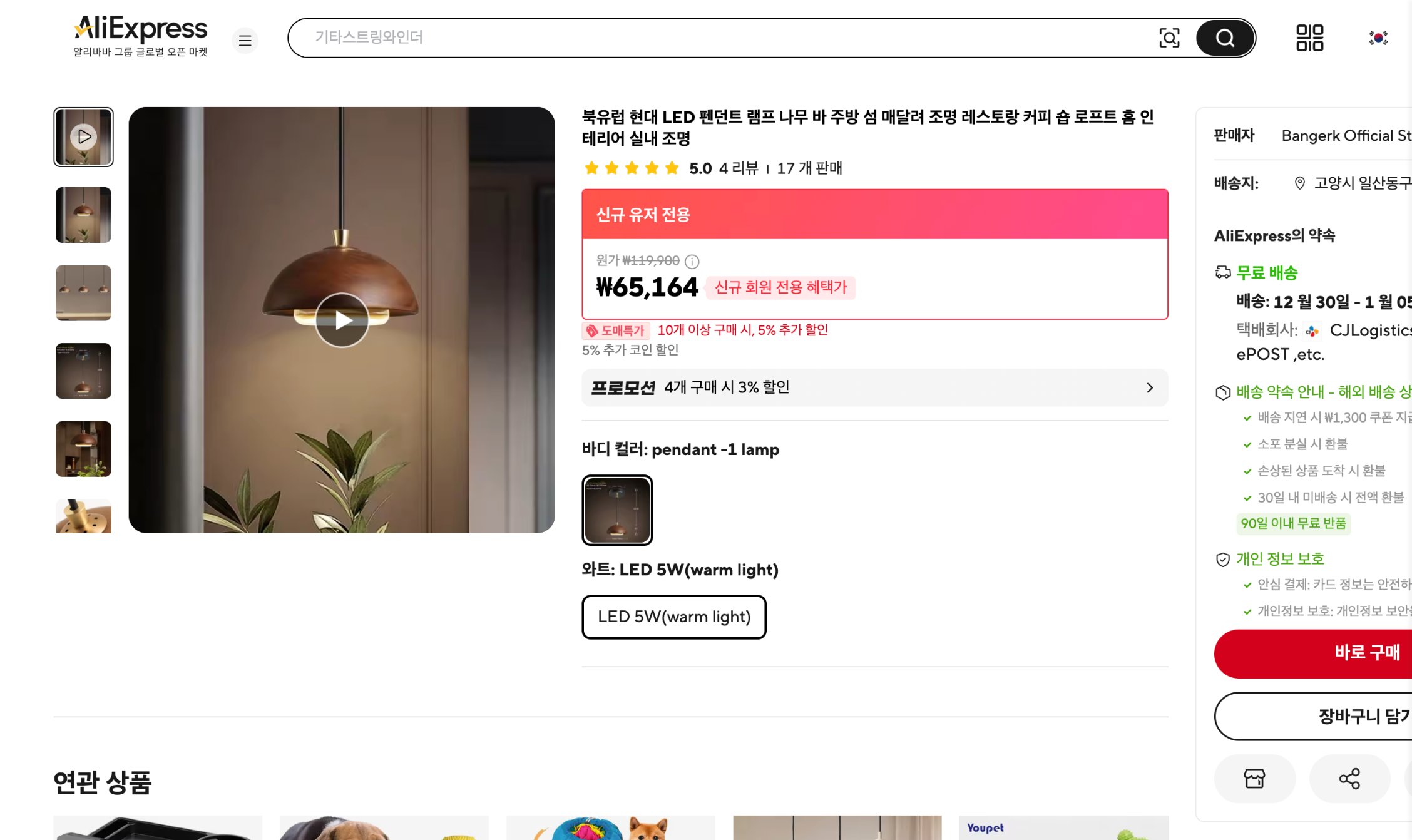Select the pendant -1 lamp color option
Screen dimensions: 1412x840
coord(617,510)
